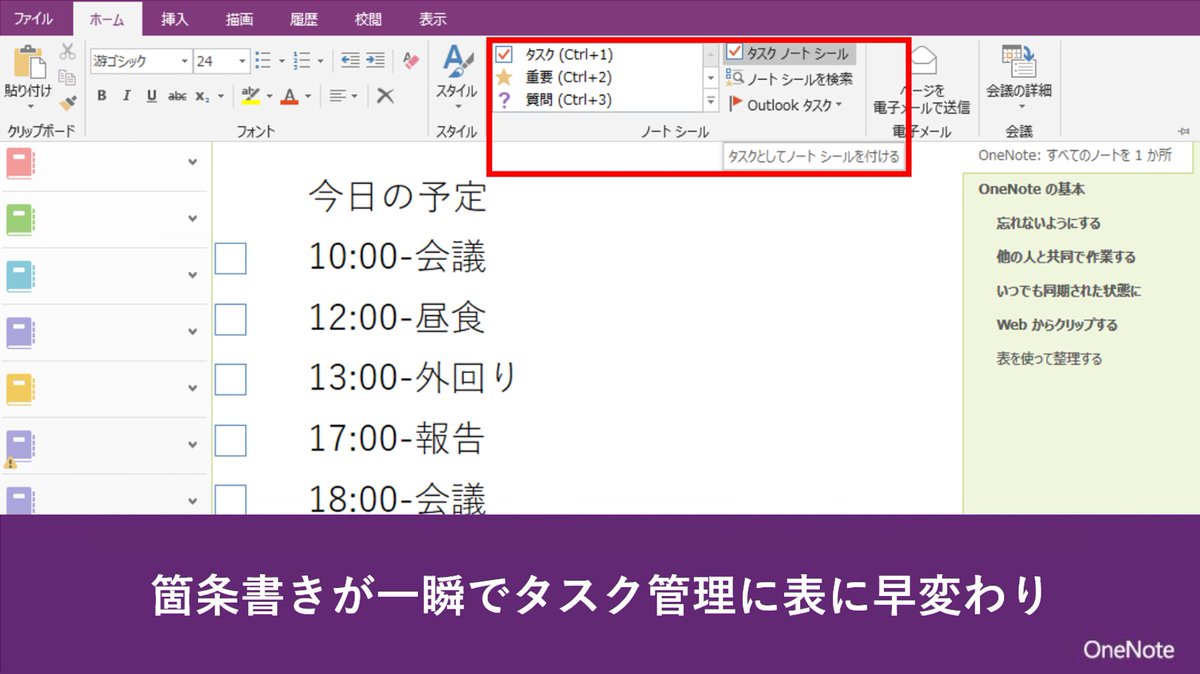This screenshot has width=1200, height=674.
Task: Toggle Underline formatting
Action: click(x=152, y=96)
